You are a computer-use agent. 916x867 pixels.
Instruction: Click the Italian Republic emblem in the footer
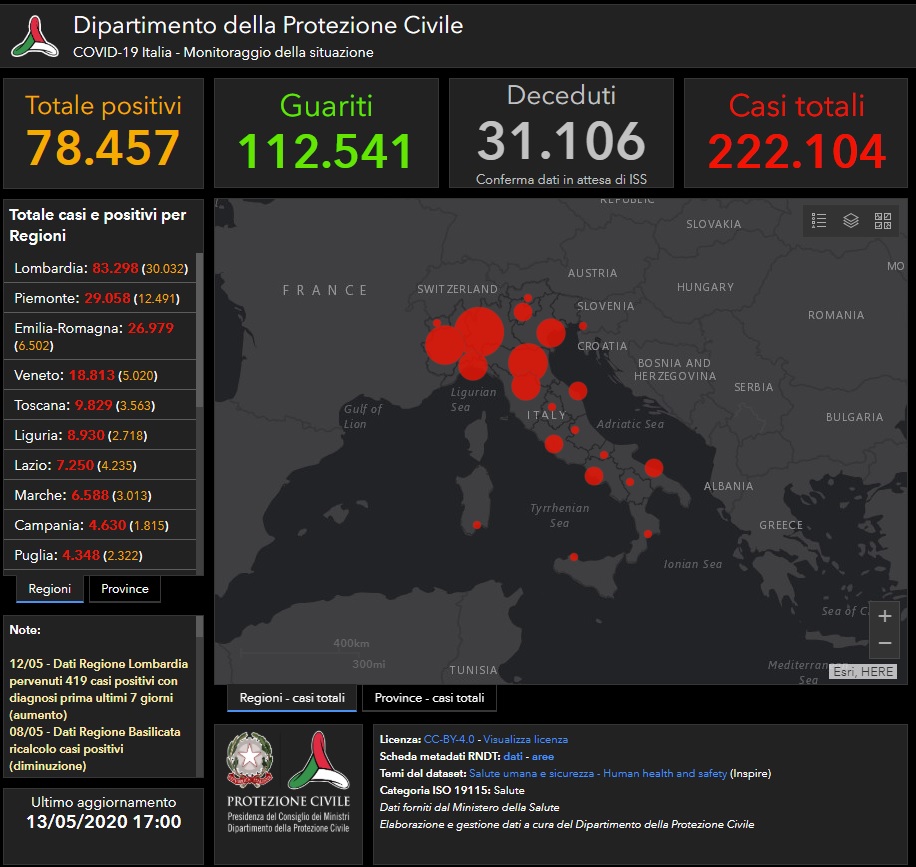pos(249,759)
